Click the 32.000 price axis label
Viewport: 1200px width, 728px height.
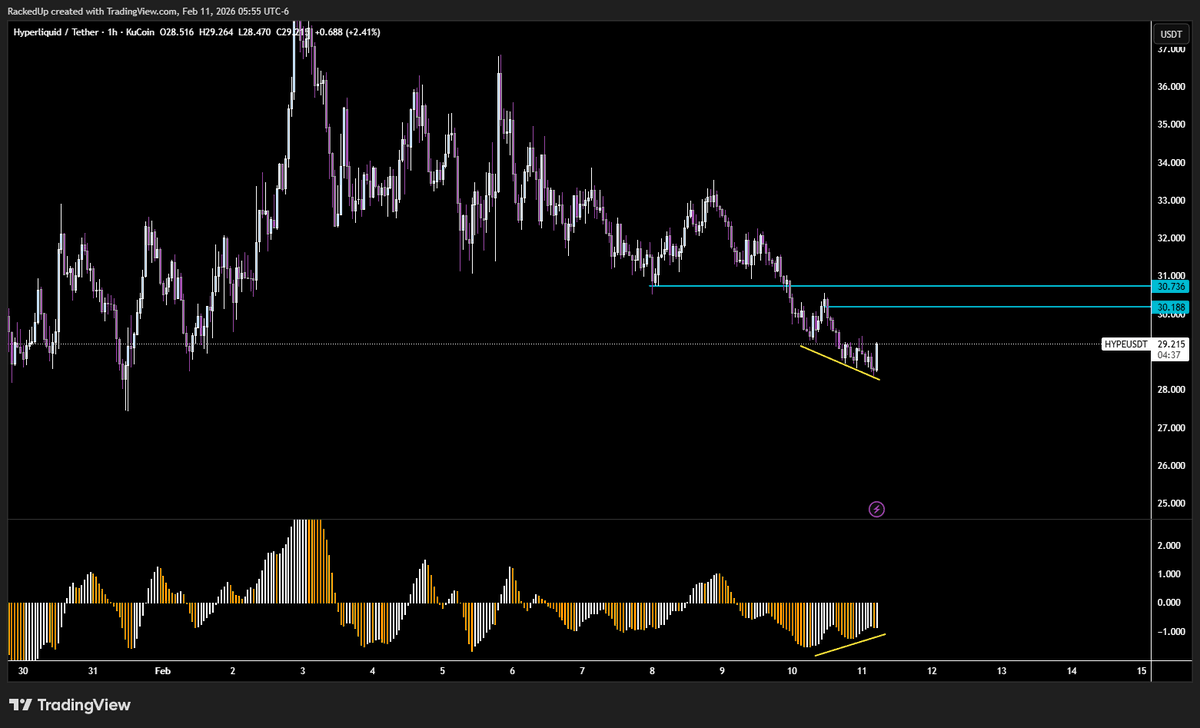(x=1170, y=239)
